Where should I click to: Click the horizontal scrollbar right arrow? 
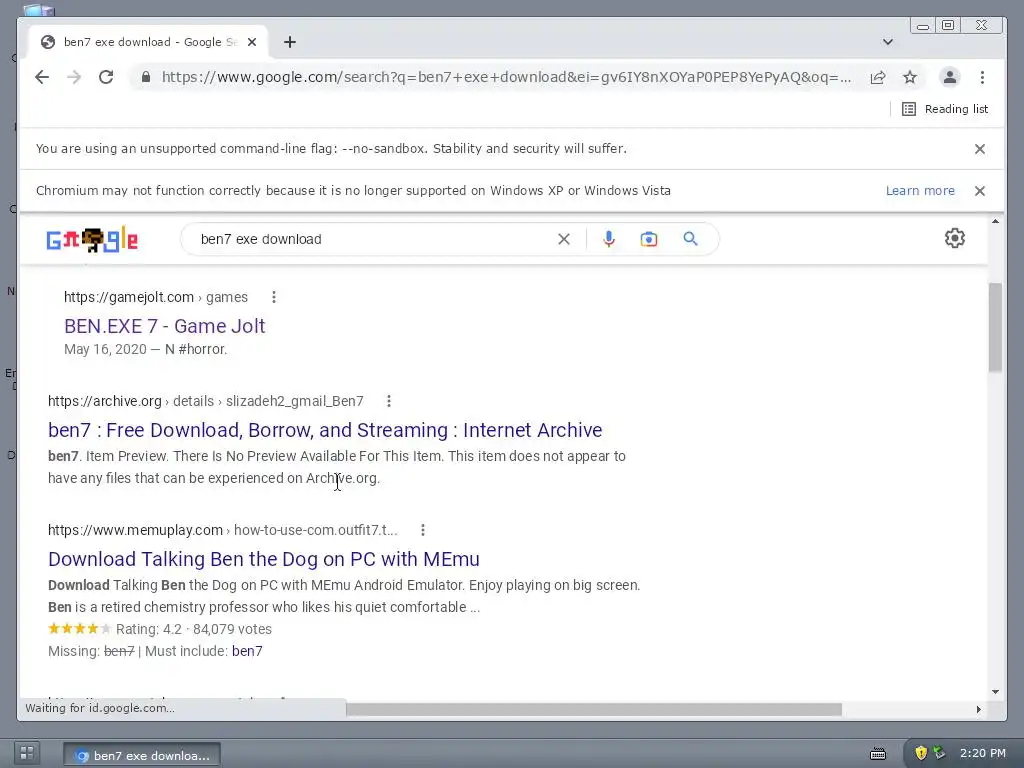(978, 709)
